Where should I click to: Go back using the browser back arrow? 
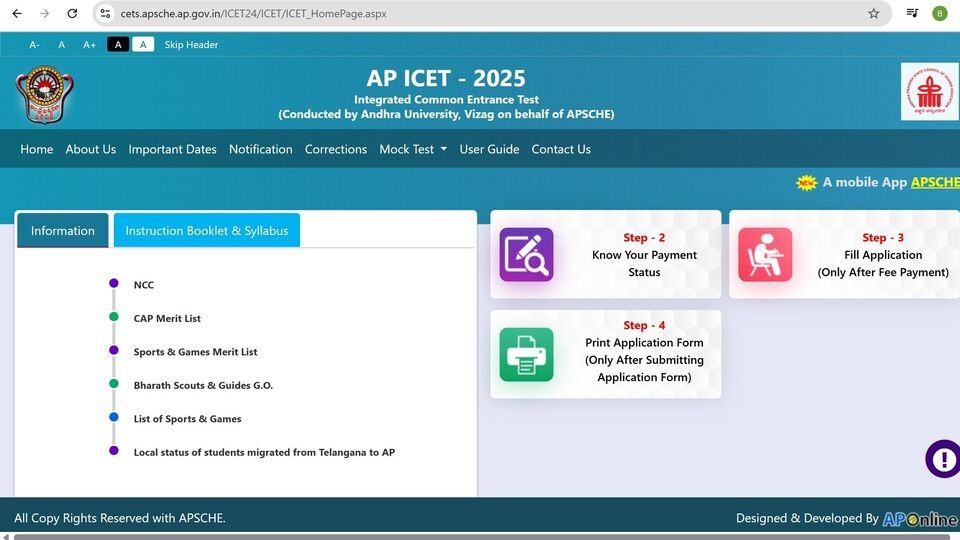click(x=17, y=13)
